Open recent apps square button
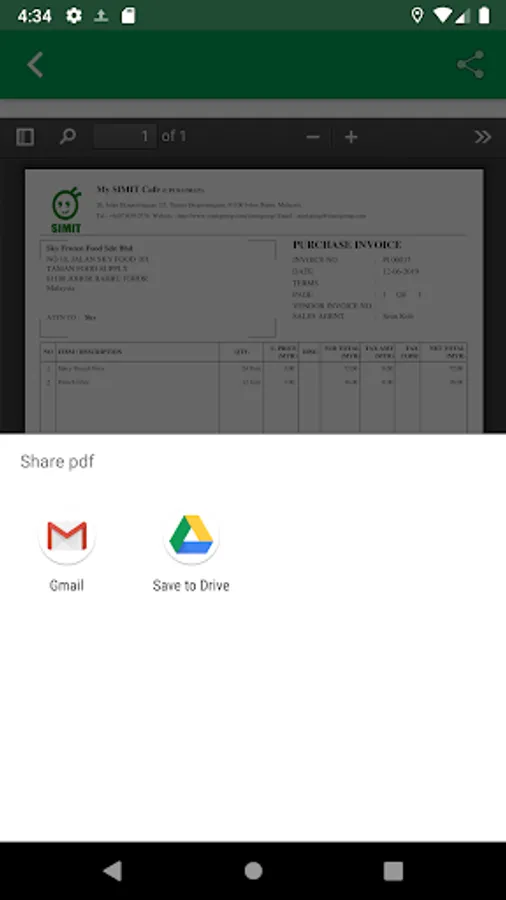This screenshot has height=900, width=506. click(393, 871)
